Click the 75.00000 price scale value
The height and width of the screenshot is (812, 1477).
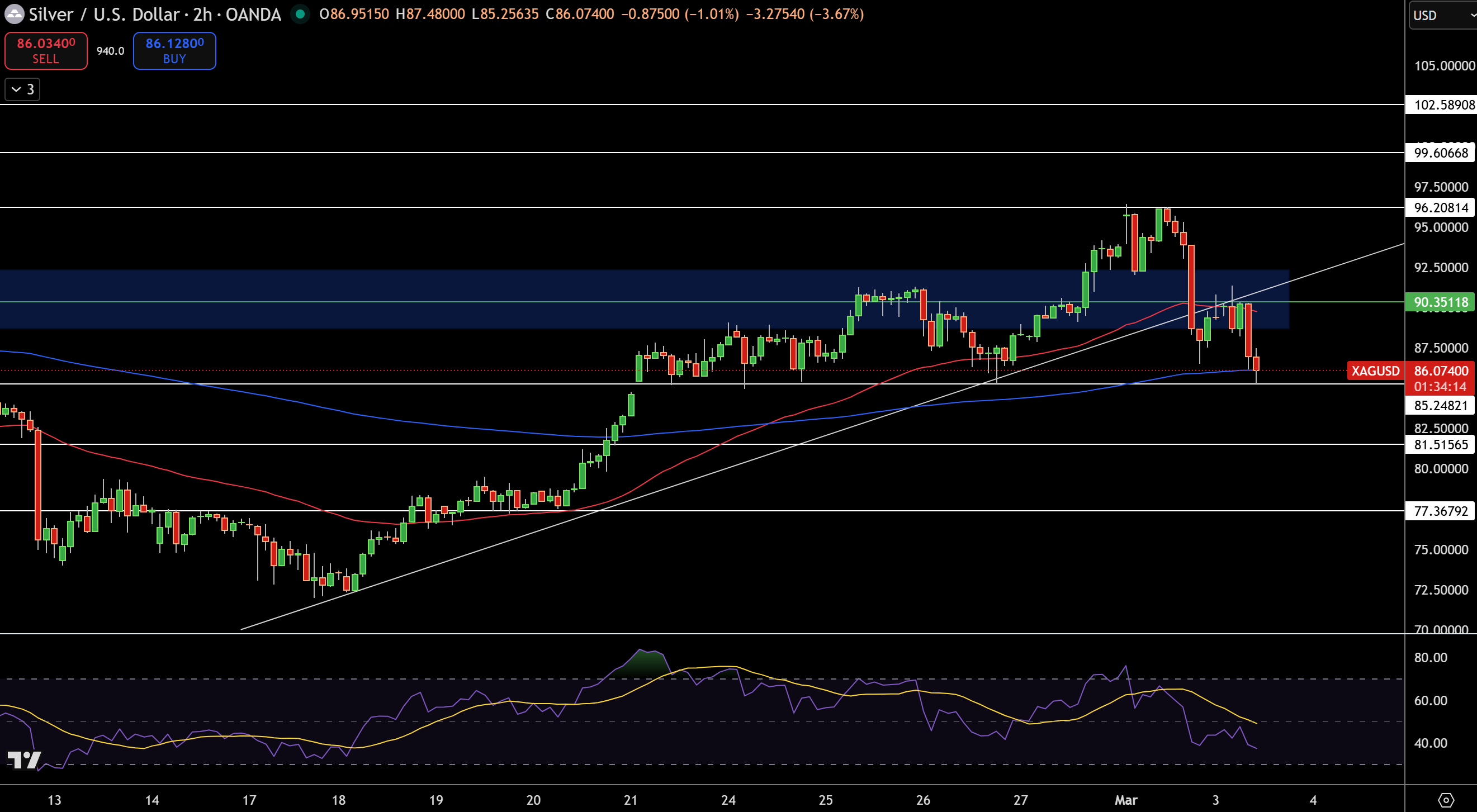pos(1441,549)
